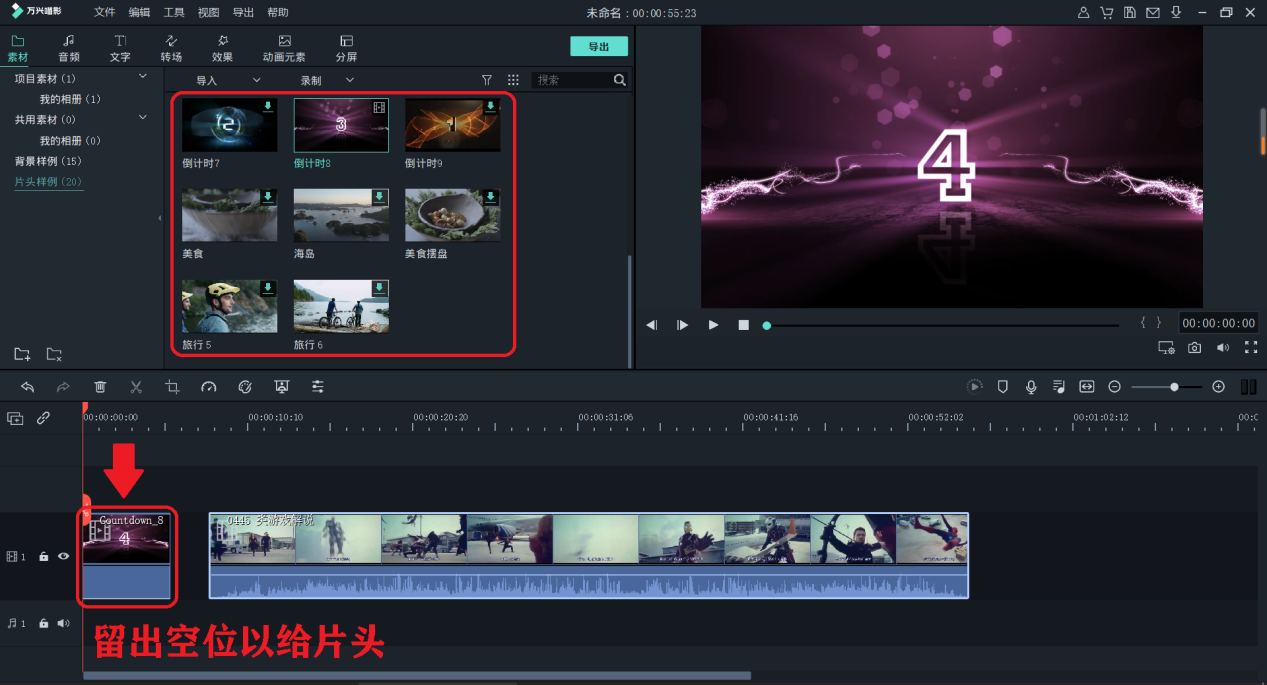Screen dimensions: 1267x685
Task: Collapse the 项目素材 tree section
Action: coord(142,77)
